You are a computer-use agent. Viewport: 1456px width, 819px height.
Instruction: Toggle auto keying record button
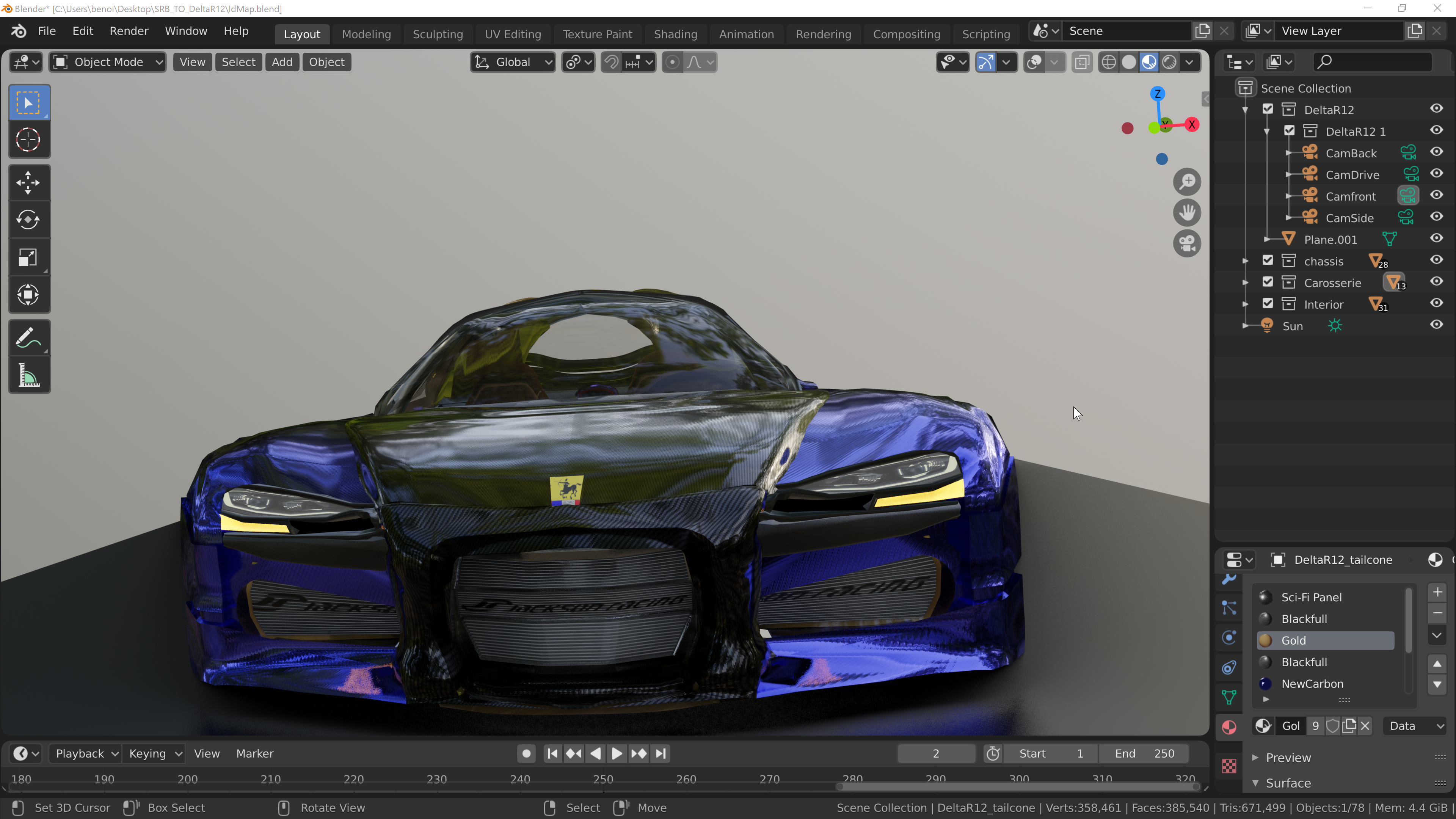click(526, 753)
